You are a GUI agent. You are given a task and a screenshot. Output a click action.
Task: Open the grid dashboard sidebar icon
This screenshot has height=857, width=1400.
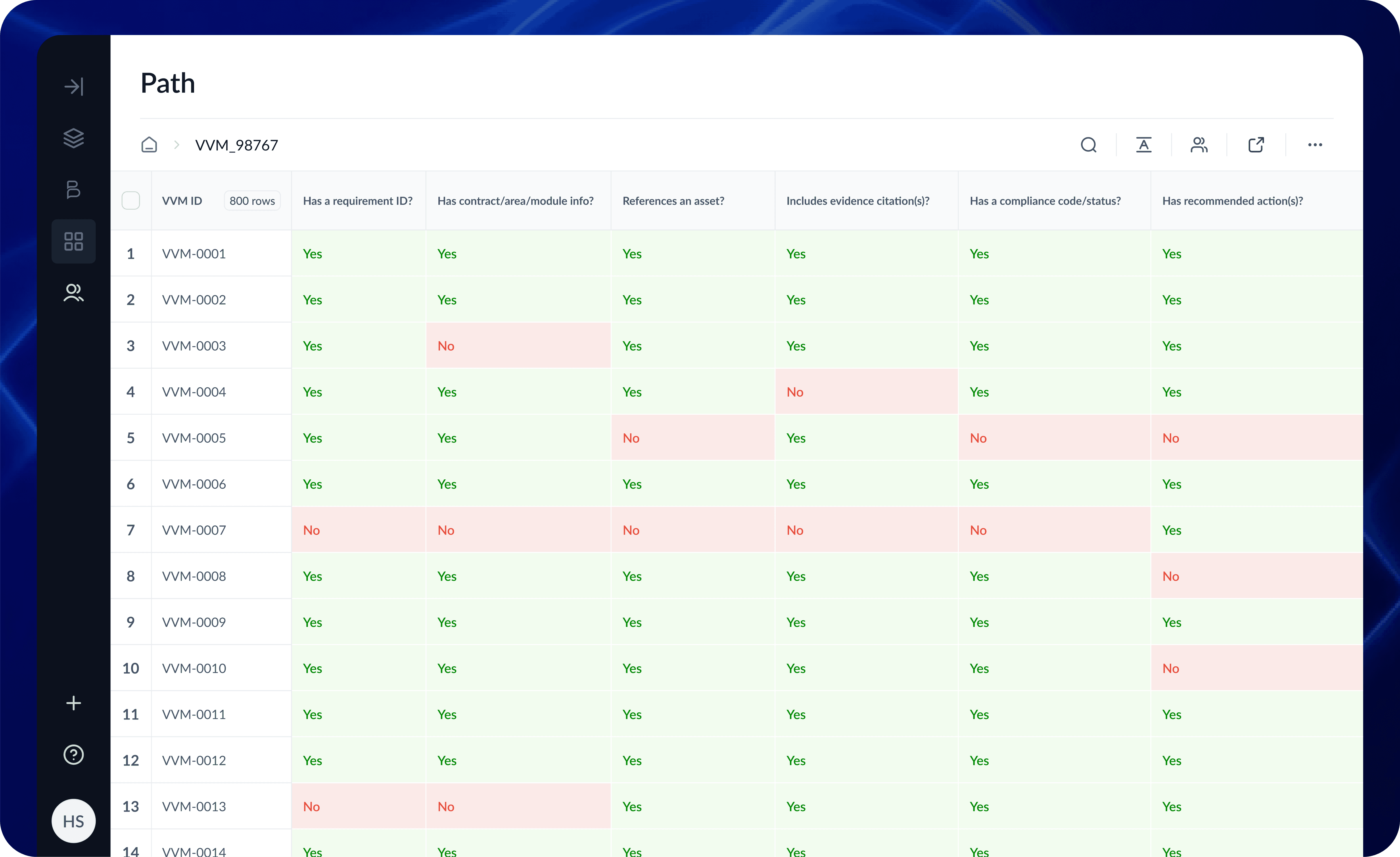tap(74, 241)
